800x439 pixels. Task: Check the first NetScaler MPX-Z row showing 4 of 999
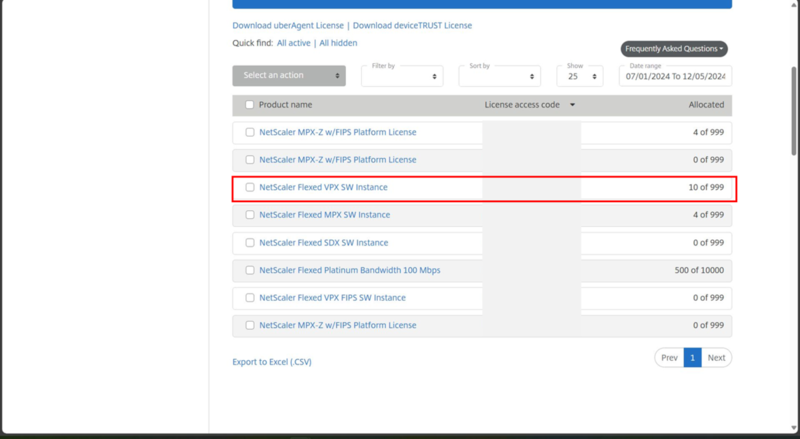(x=249, y=132)
